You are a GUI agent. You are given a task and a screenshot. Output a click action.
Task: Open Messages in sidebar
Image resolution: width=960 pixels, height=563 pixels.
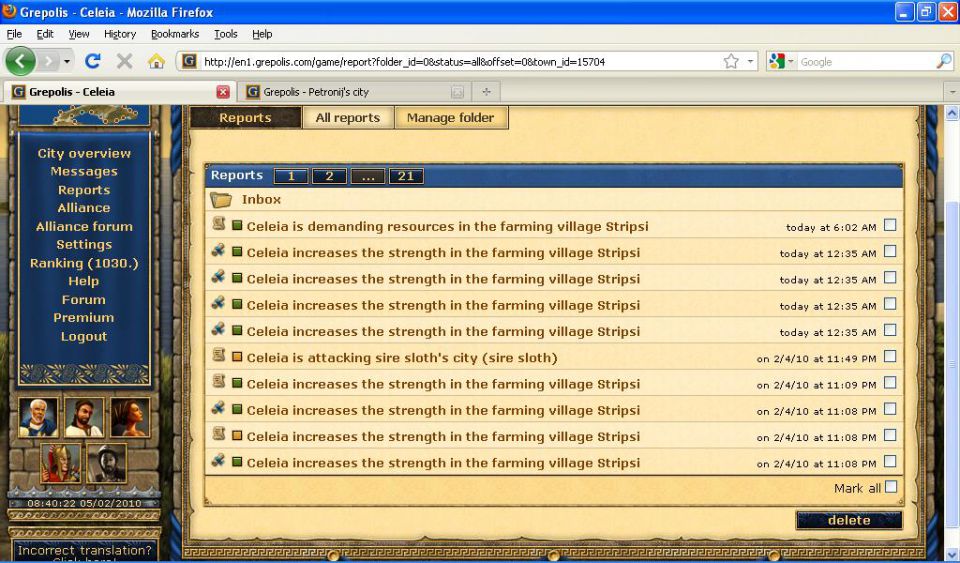point(84,171)
